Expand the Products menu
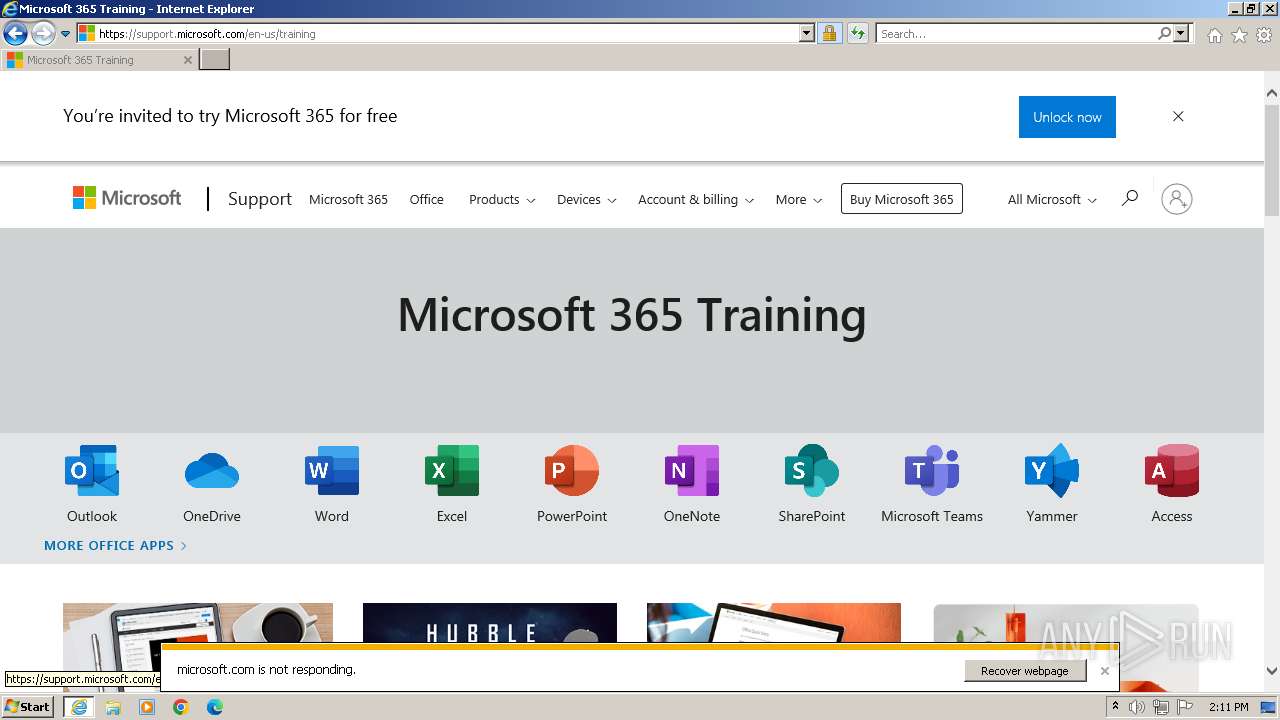Image resolution: width=1280 pixels, height=720 pixels. tap(502, 199)
